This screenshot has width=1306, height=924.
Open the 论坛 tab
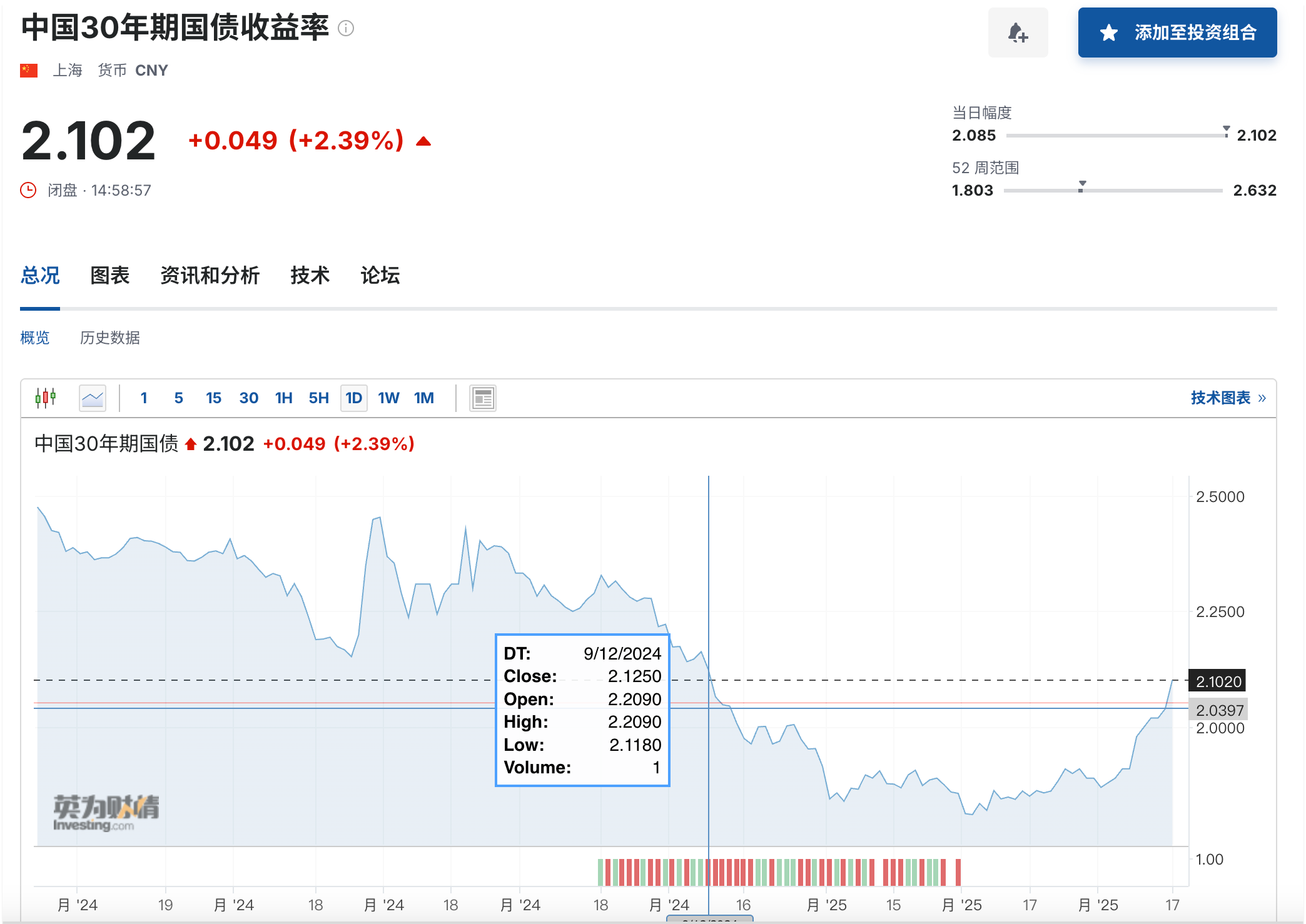(380, 275)
